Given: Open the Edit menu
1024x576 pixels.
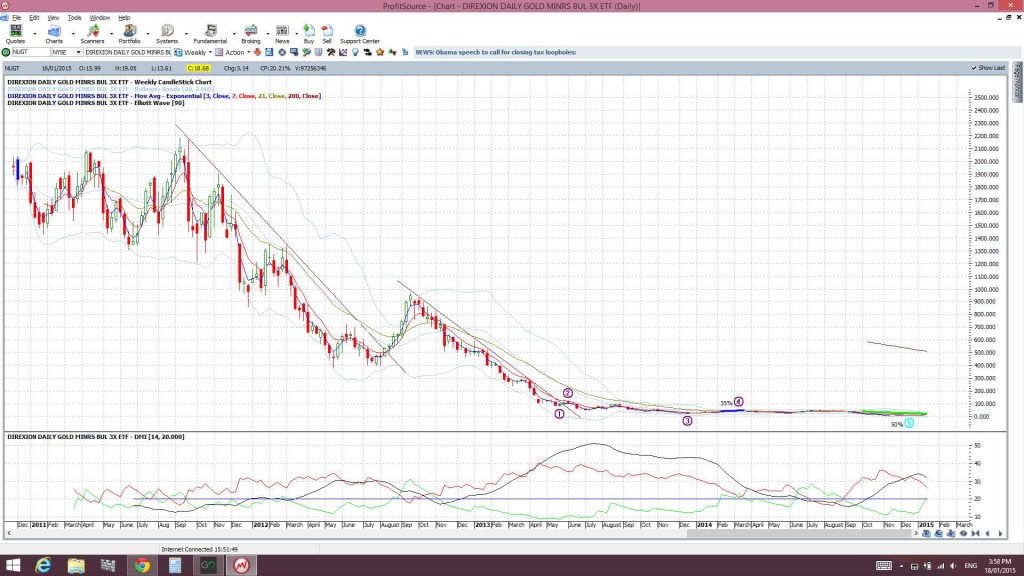Looking at the screenshot, I should click(34, 18).
